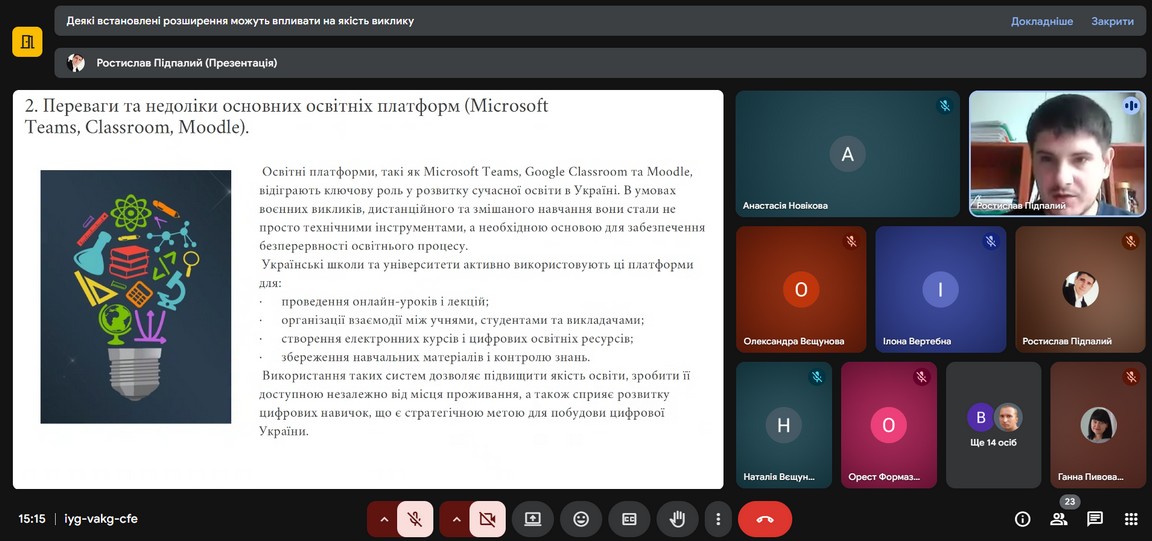This screenshot has height=541, width=1152.
Task: Open the meeting details info icon
Action: [x=1022, y=519]
